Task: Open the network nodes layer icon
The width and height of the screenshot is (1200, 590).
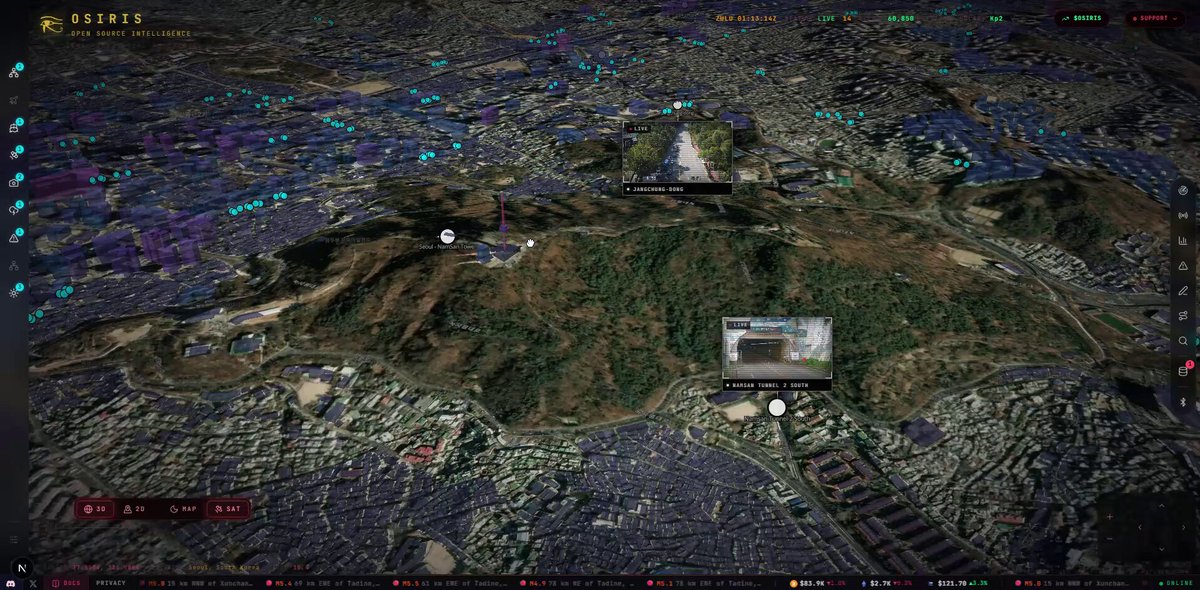Action: [14, 72]
